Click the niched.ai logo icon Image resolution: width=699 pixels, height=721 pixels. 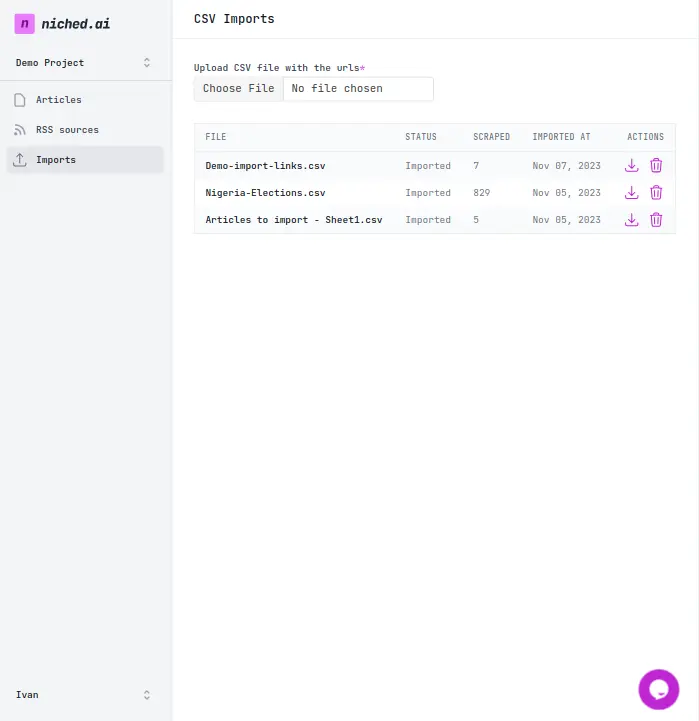24,23
